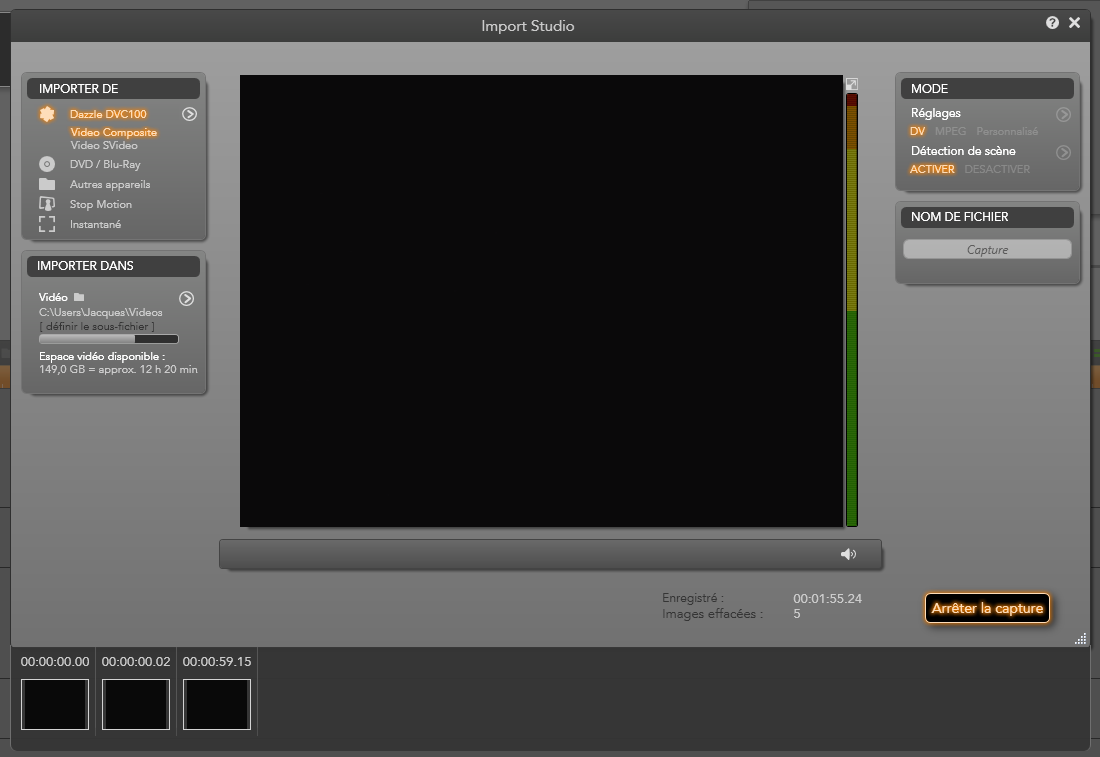
Task: Click the Stop Motion camera icon
Action: [47, 204]
